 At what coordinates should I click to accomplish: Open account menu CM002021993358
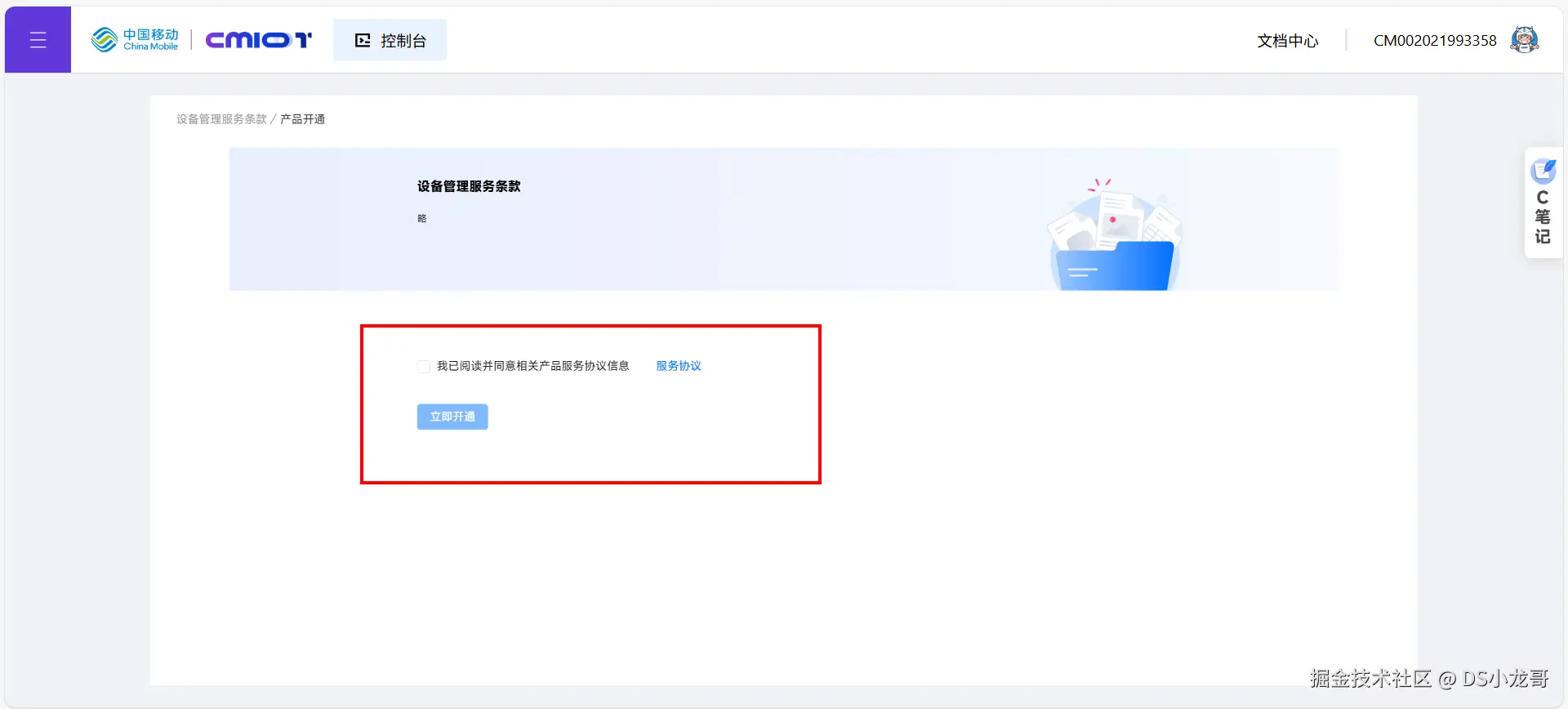pos(1435,41)
